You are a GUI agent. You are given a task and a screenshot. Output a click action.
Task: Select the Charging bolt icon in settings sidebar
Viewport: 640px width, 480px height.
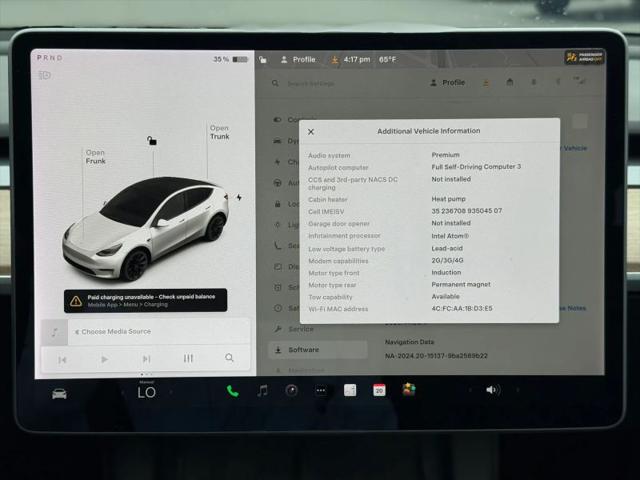278,162
